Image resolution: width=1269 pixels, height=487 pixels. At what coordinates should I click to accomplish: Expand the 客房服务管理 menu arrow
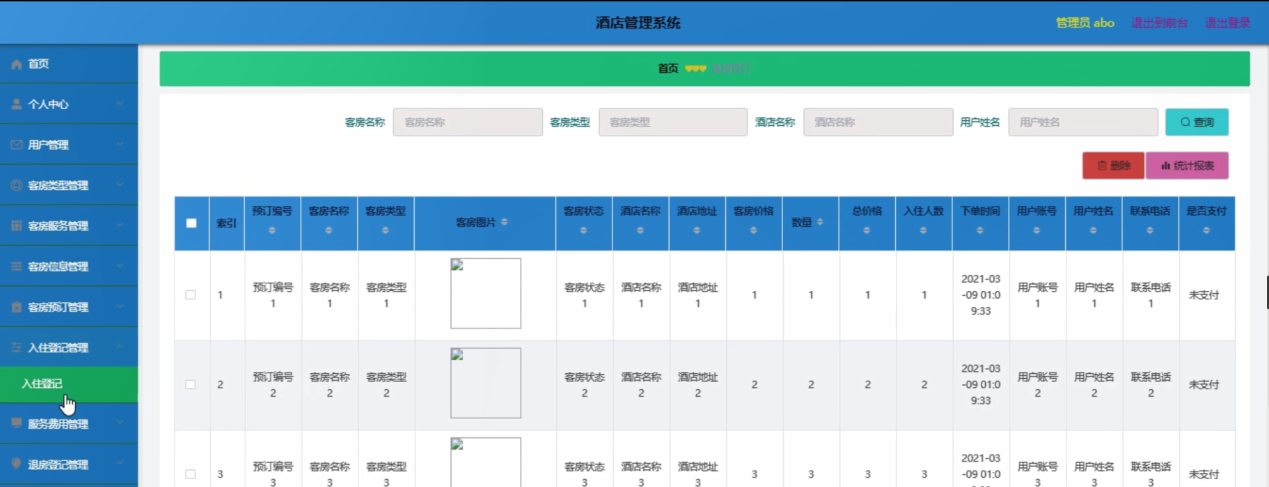[x=119, y=226]
